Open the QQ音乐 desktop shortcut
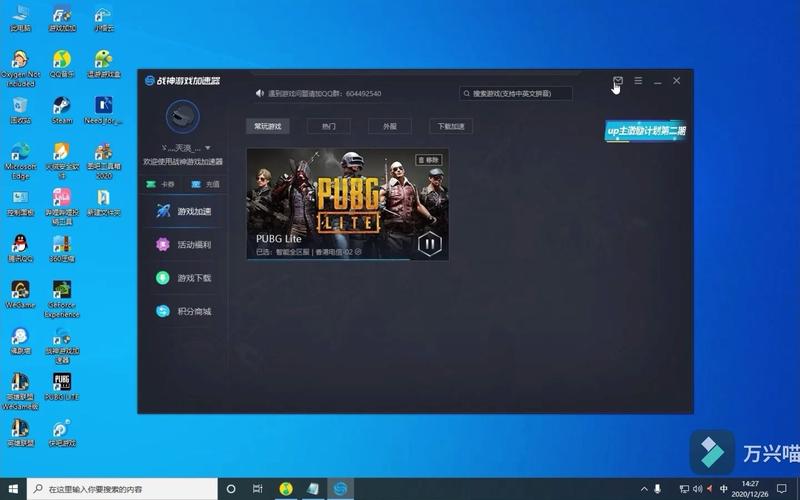Image resolution: width=800 pixels, height=500 pixels. coord(62,64)
